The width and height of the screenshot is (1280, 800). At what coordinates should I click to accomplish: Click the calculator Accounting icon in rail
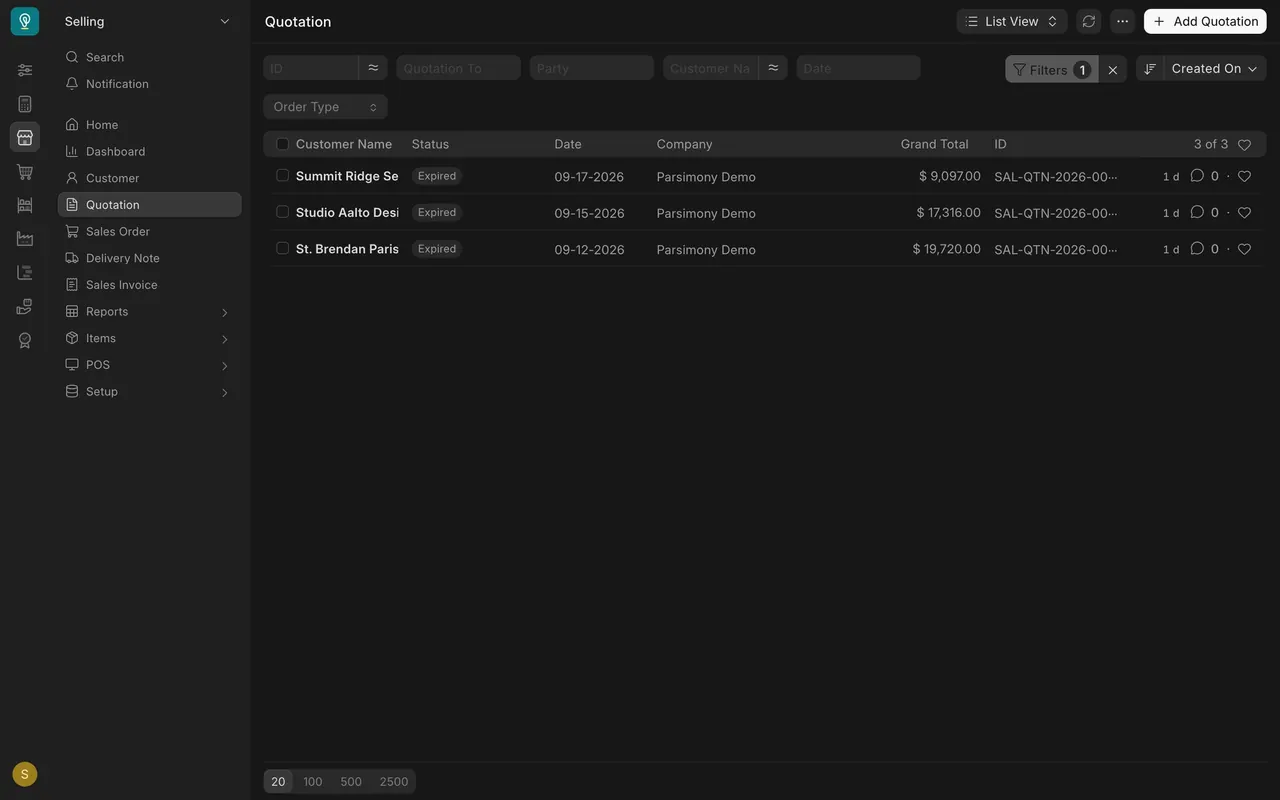[25, 104]
